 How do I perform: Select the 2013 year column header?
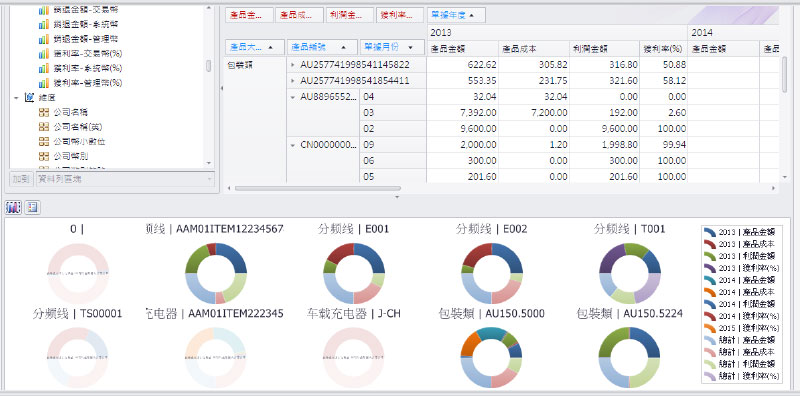[x=557, y=33]
